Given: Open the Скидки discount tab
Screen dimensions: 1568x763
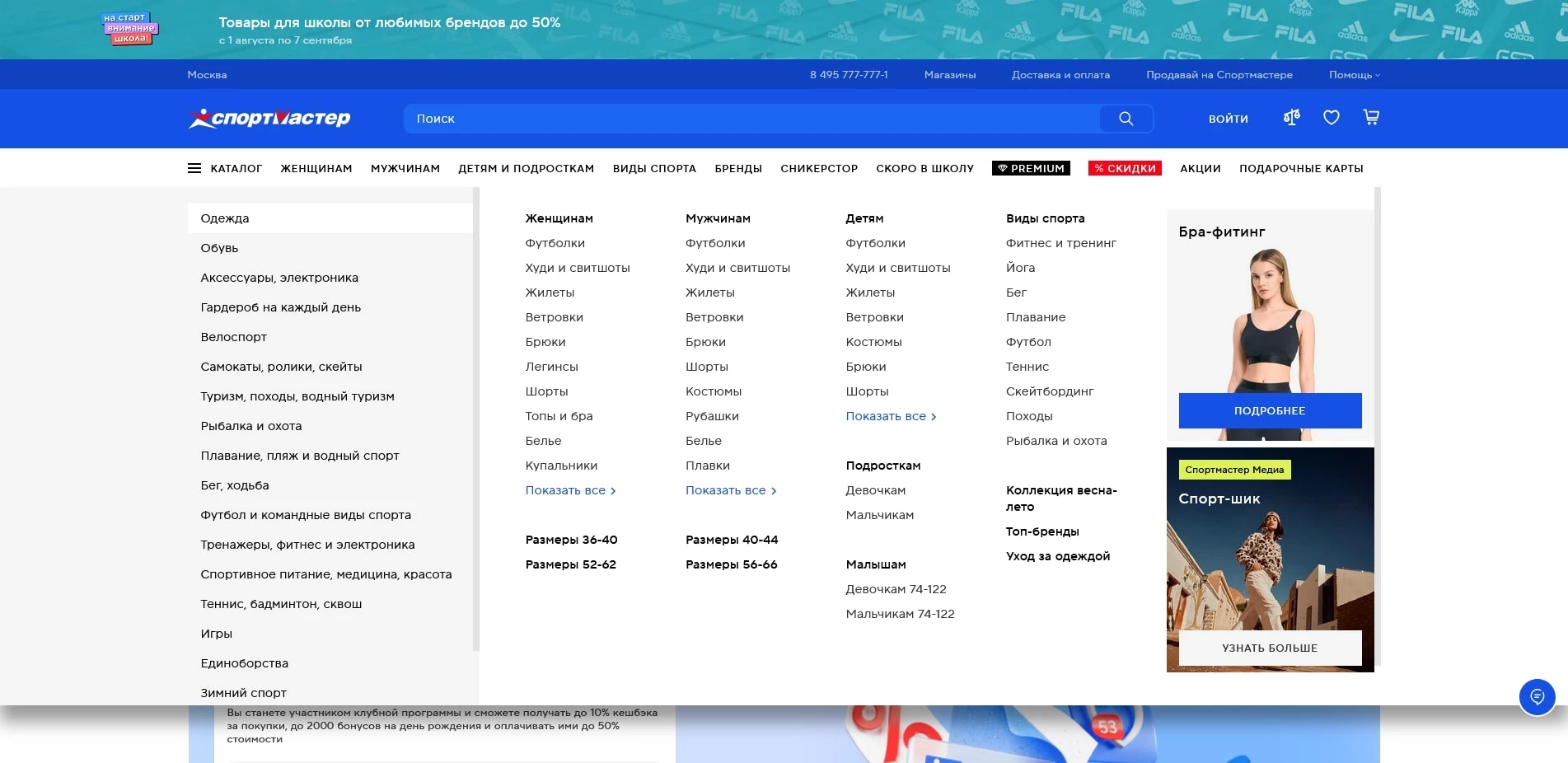Looking at the screenshot, I should point(1124,168).
